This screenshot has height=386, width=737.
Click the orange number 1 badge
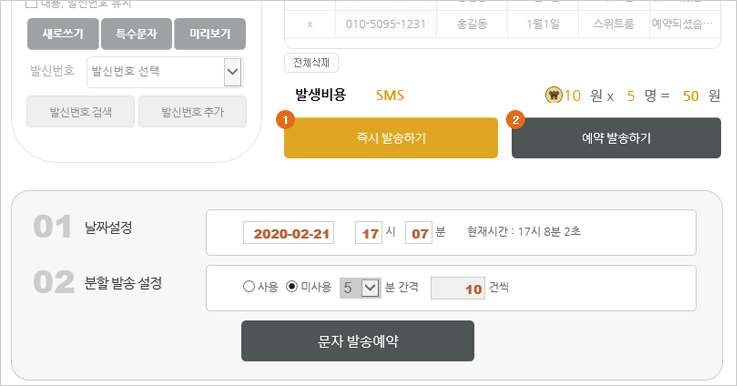pyautogui.click(x=285, y=120)
